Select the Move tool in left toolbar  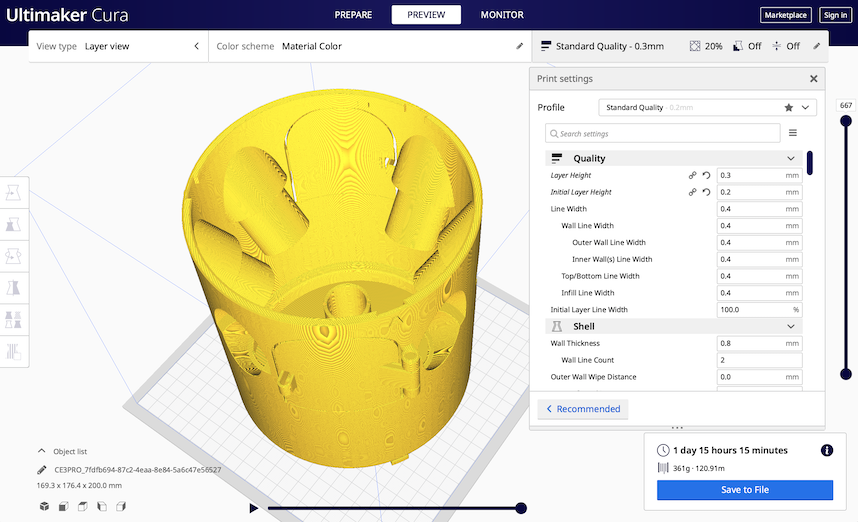[13, 193]
